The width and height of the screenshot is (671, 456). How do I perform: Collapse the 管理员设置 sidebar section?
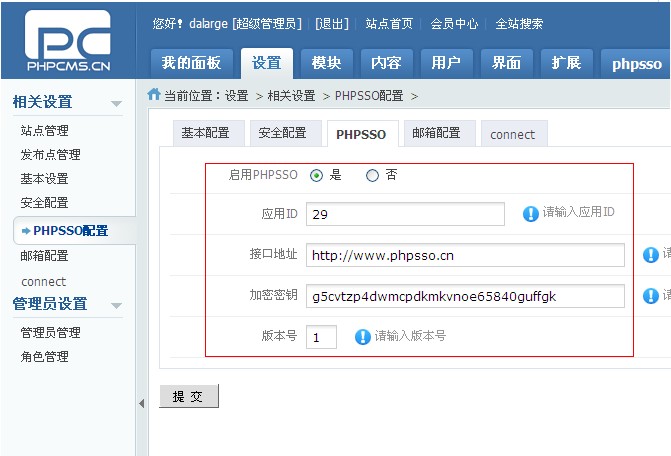pos(116,305)
